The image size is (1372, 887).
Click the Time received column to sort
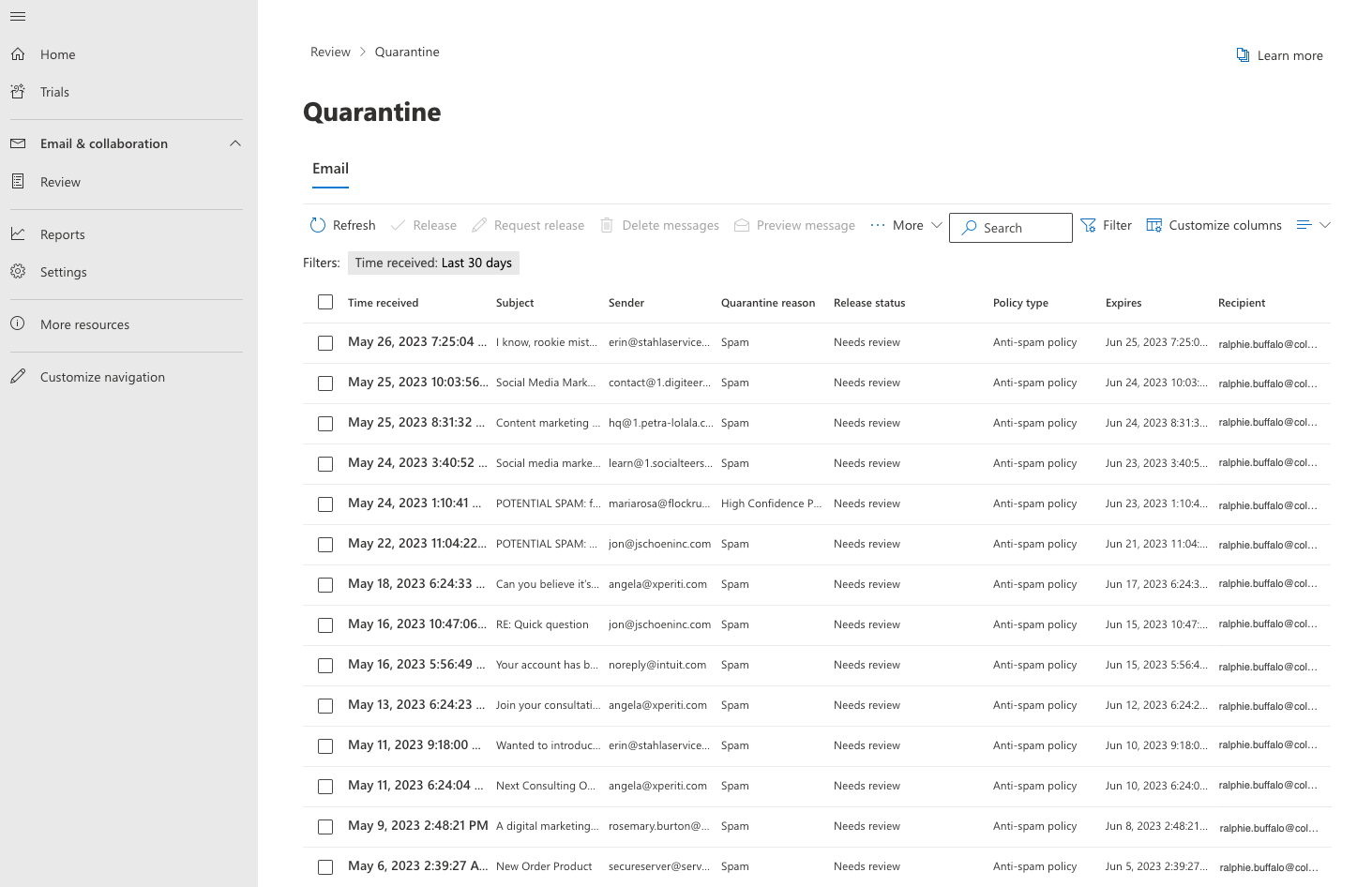[384, 302]
